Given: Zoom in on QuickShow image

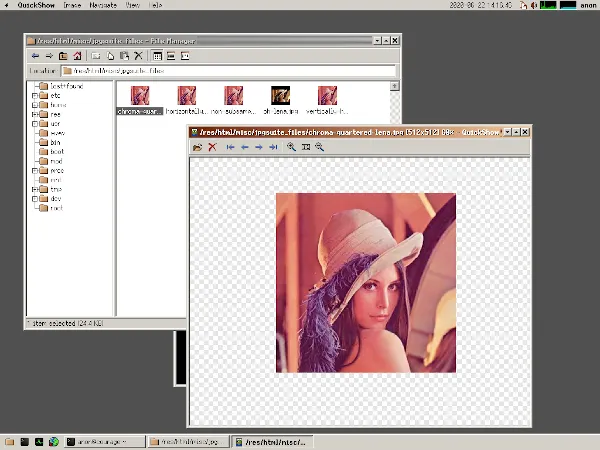Looking at the screenshot, I should 292,147.
